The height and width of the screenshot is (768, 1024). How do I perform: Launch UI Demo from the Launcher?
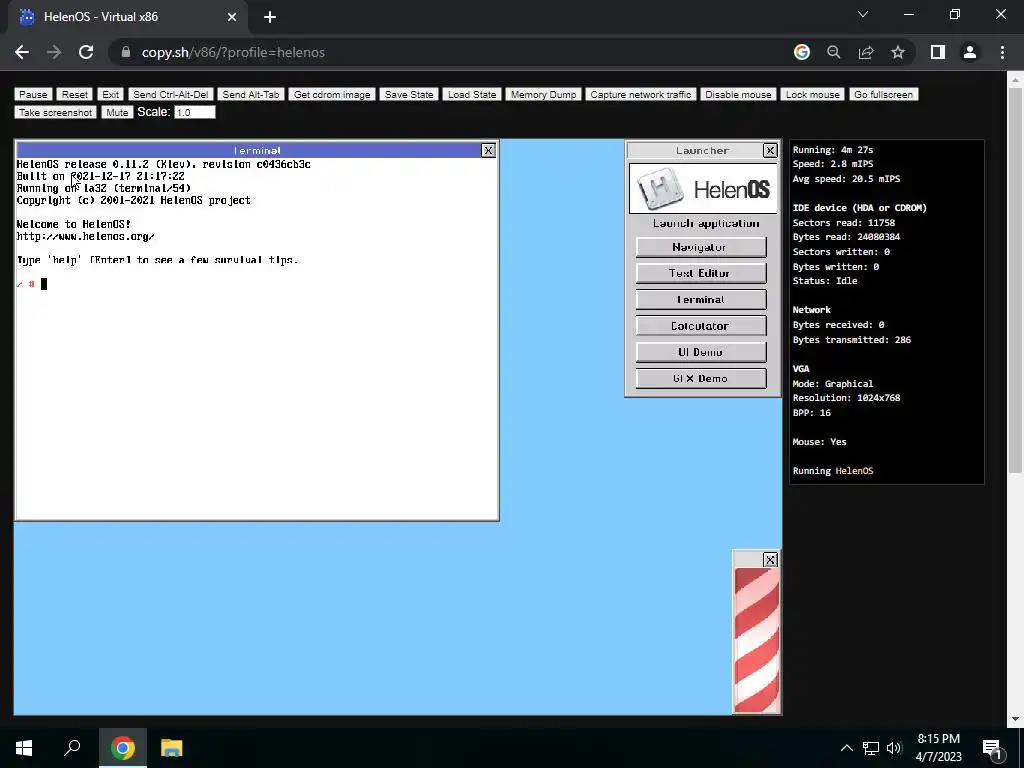click(701, 352)
